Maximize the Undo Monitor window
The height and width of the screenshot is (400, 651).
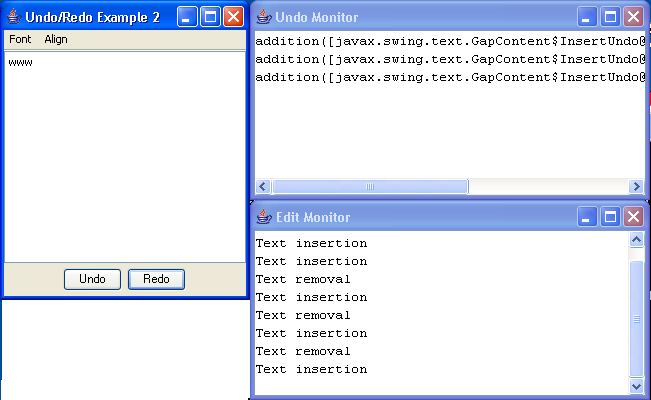pyautogui.click(x=610, y=17)
